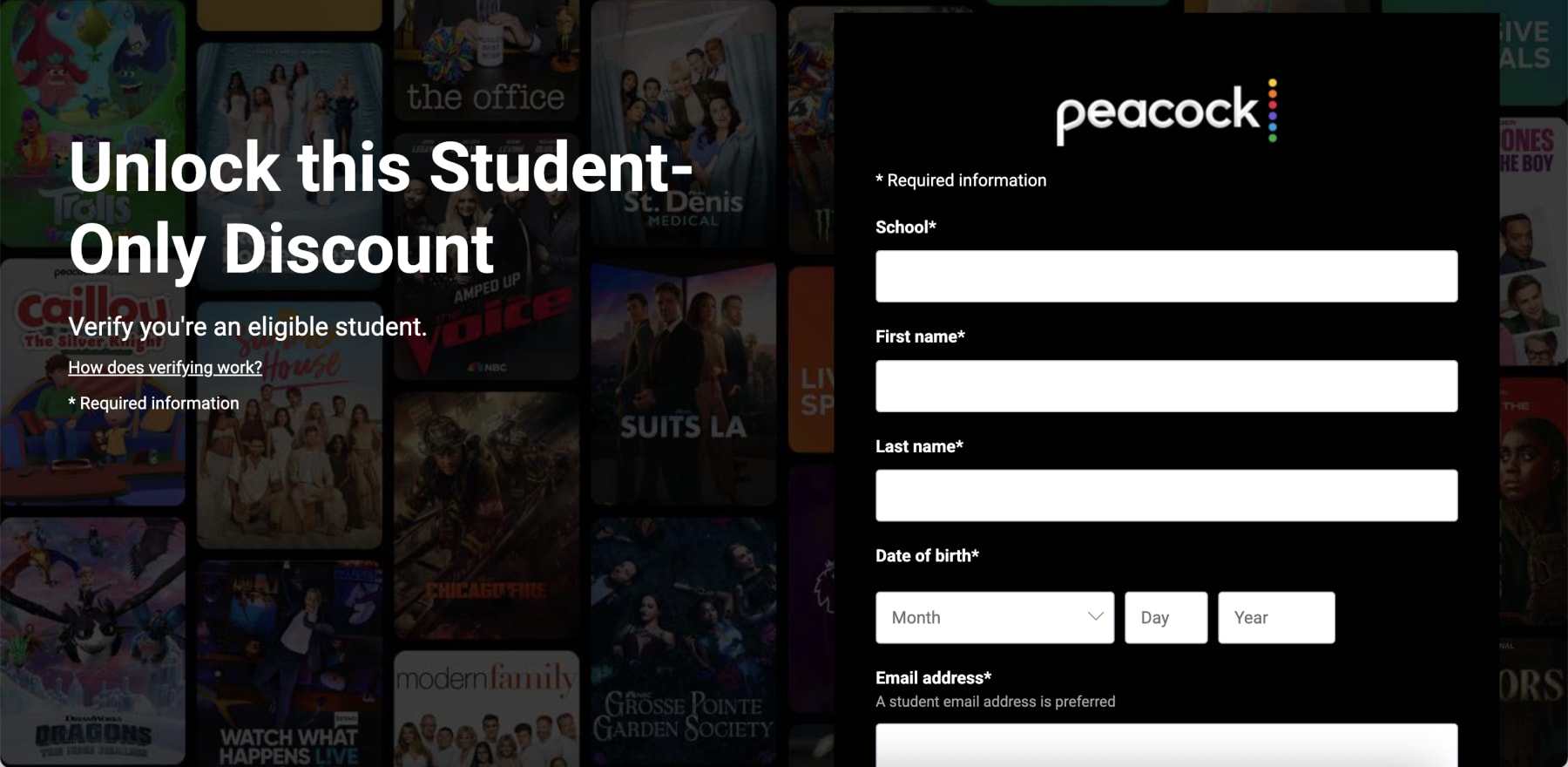Click the "the office" poster thumbnail

(x=486, y=59)
